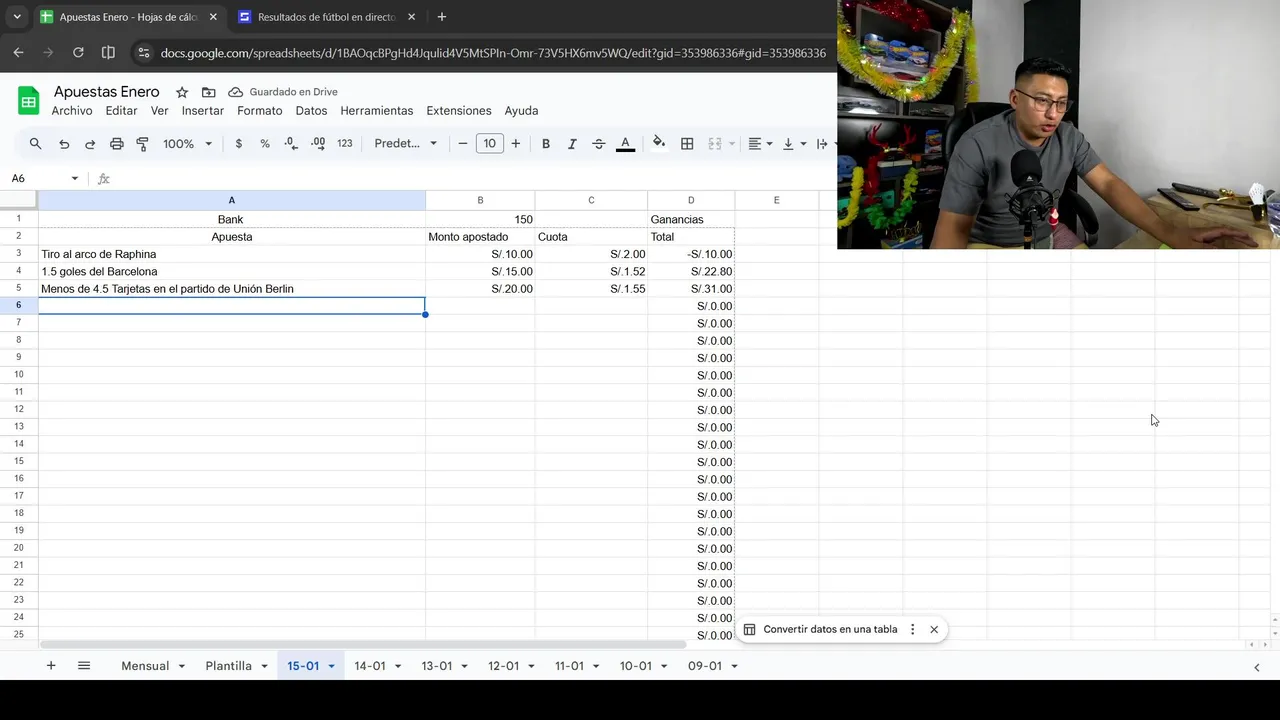This screenshot has height=720, width=1280.
Task: Open horizontal align dropdown
Action: 760,144
